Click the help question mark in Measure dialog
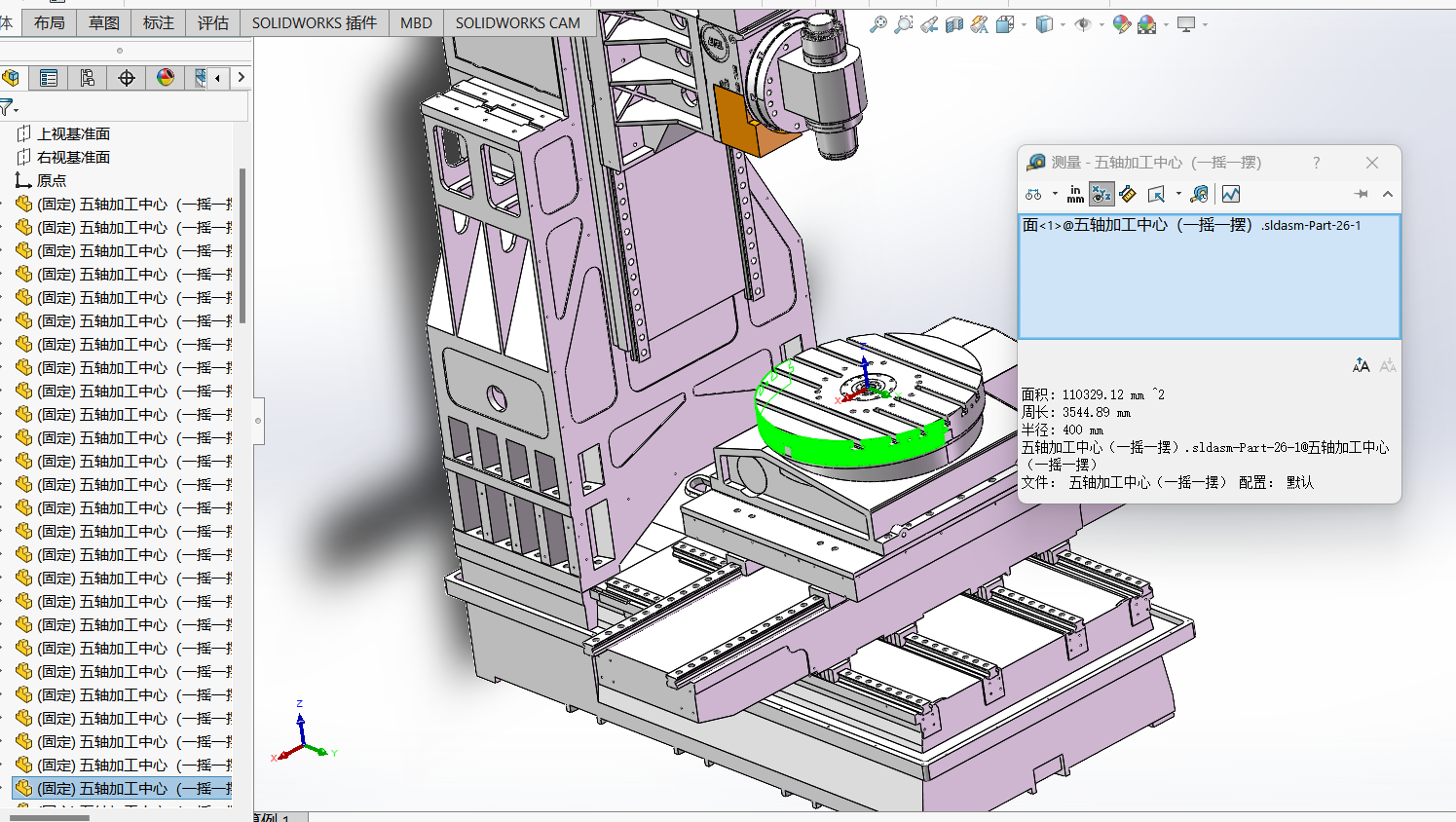This screenshot has width=1456, height=822. [1316, 163]
